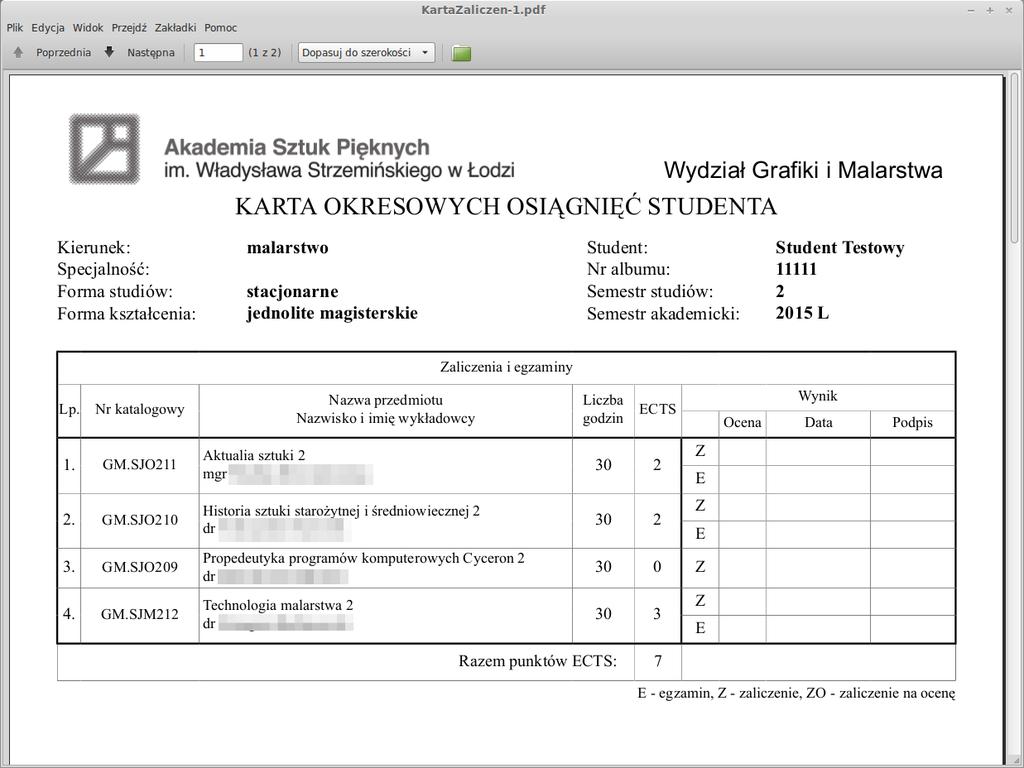
Task: Click the Ocena column header
Action: click(743, 423)
